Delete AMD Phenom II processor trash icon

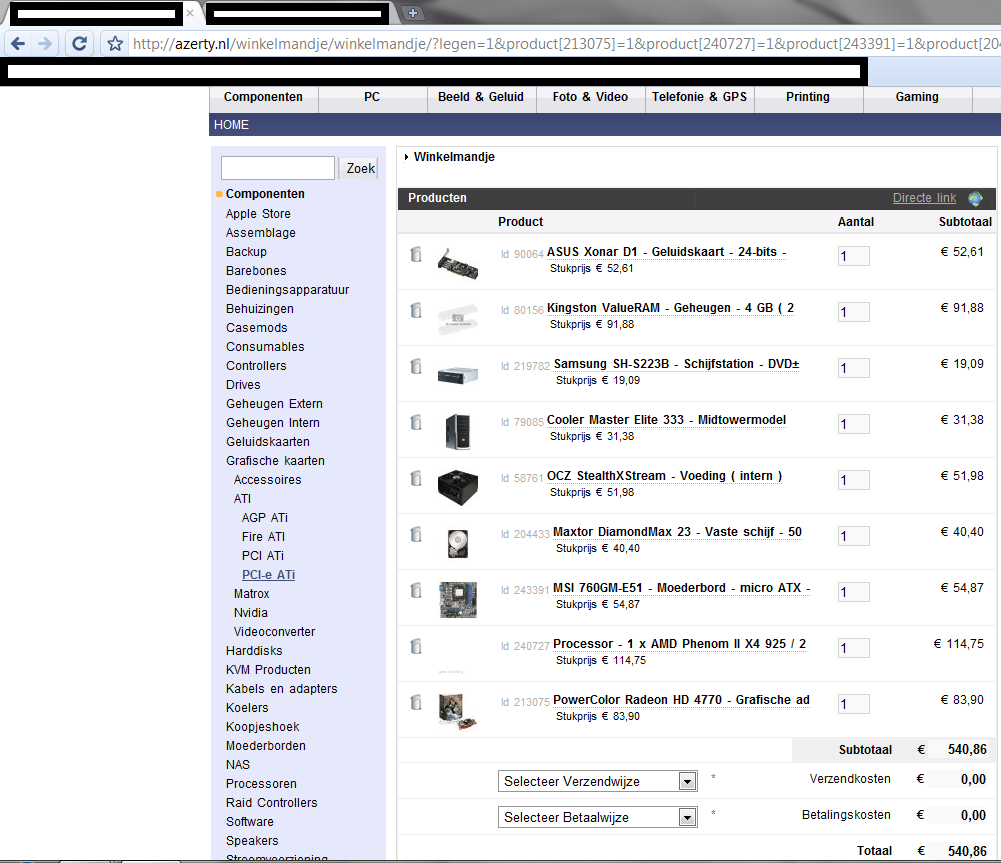pyautogui.click(x=416, y=647)
